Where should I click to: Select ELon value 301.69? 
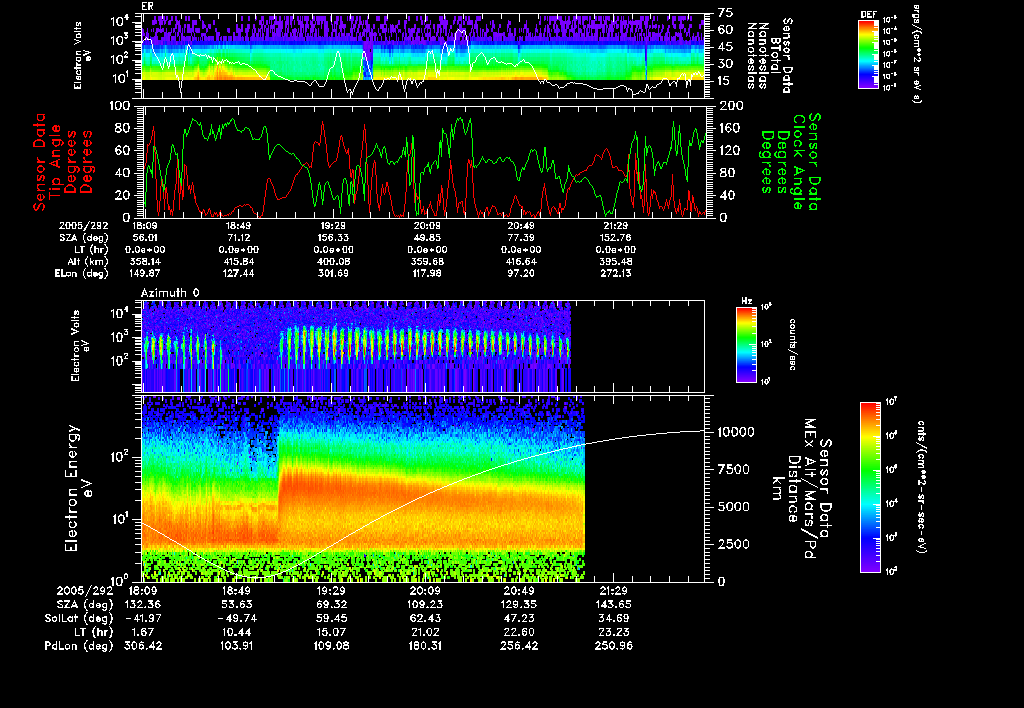click(x=332, y=274)
